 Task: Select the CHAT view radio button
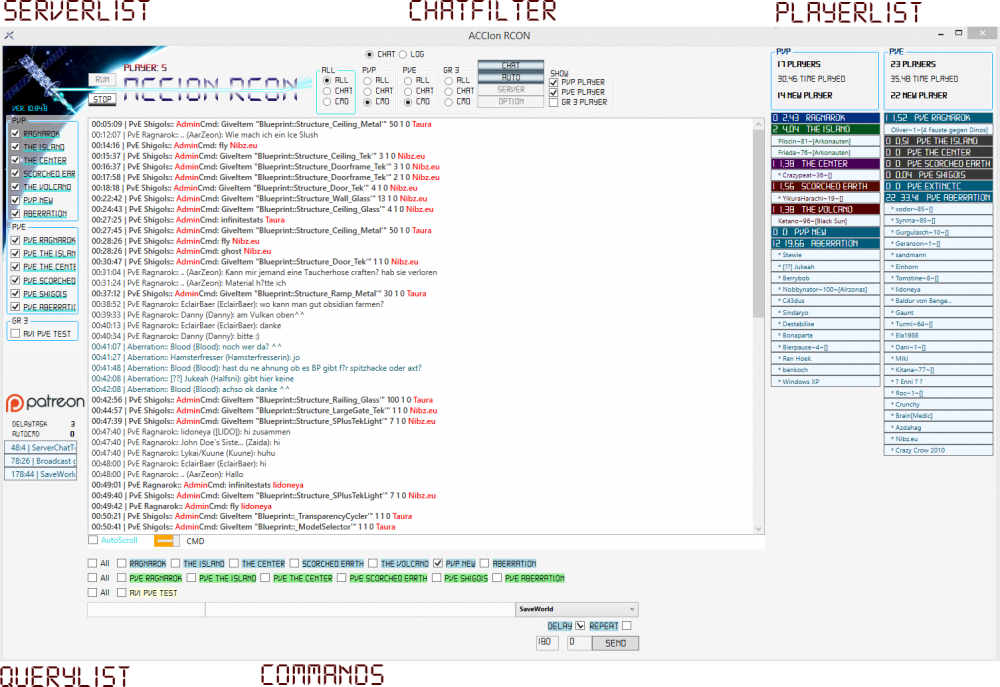[369, 54]
